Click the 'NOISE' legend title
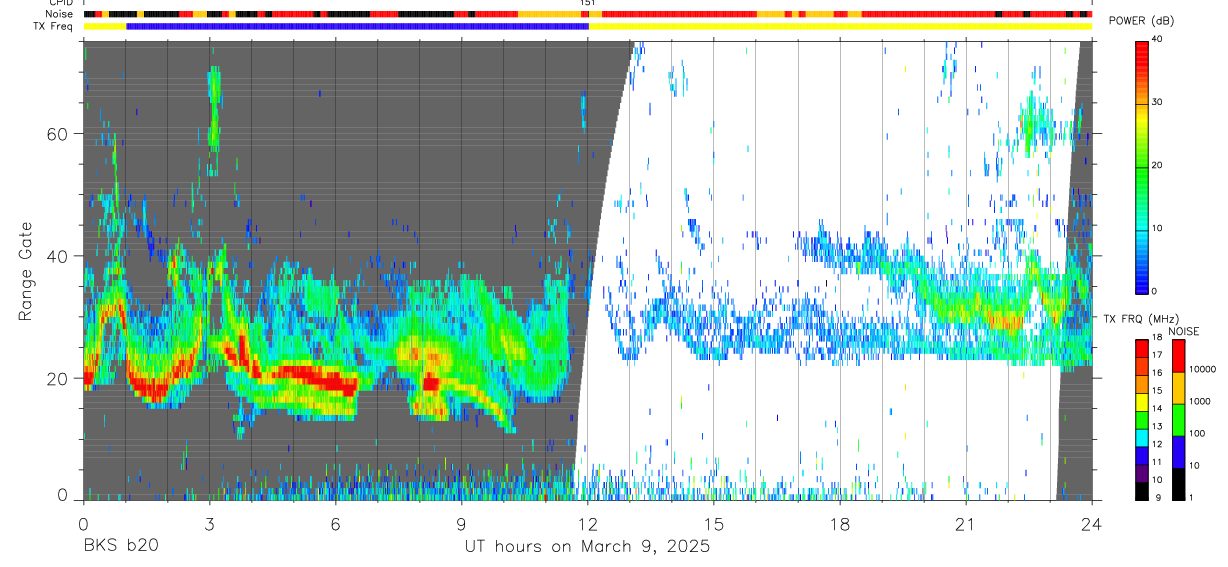Viewport: 1228px width, 567px height. pos(1186,332)
